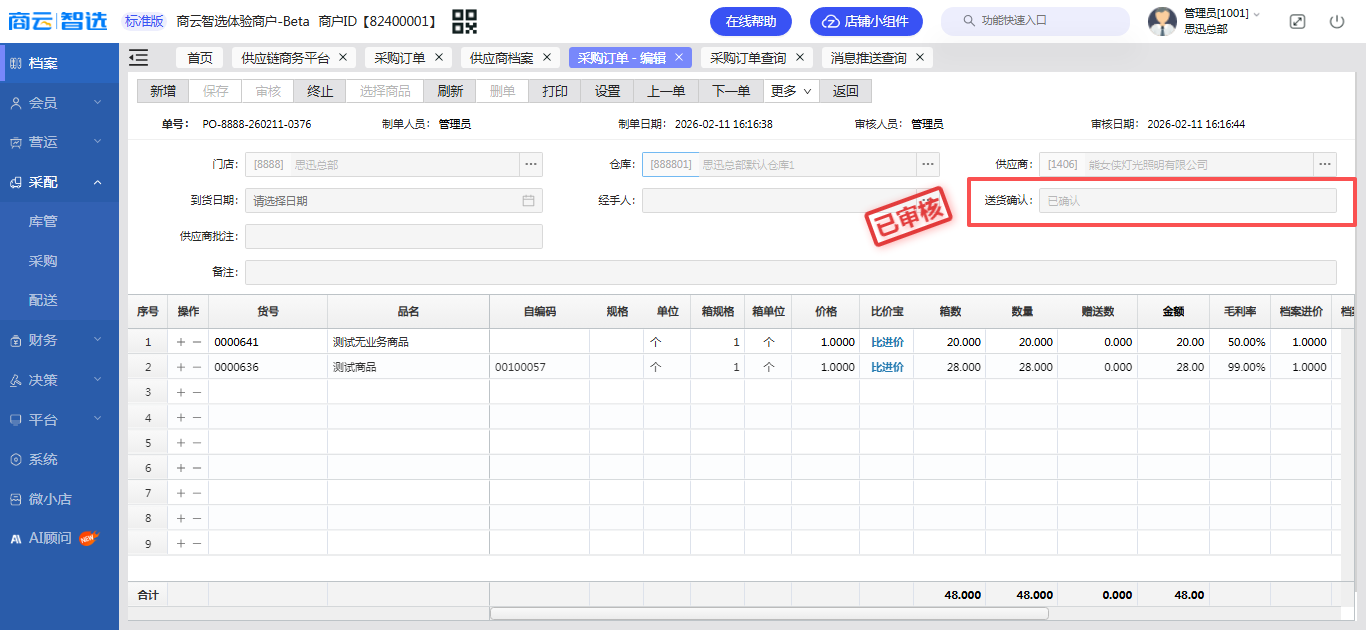Collapse the 采配 sidebar section
Screen dimensions: 1366x630
click(x=60, y=182)
